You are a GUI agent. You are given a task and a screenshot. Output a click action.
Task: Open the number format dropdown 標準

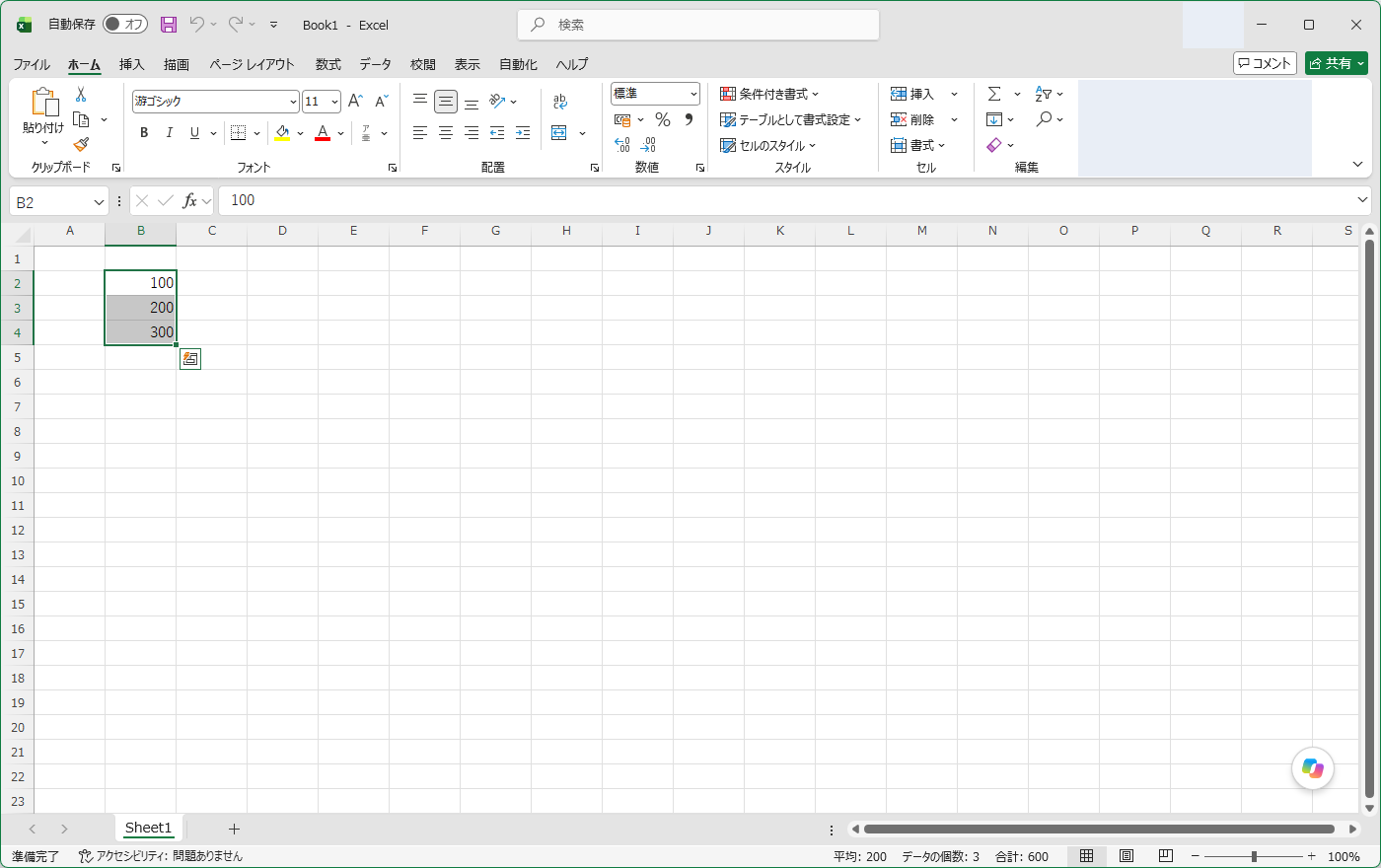[x=693, y=94]
